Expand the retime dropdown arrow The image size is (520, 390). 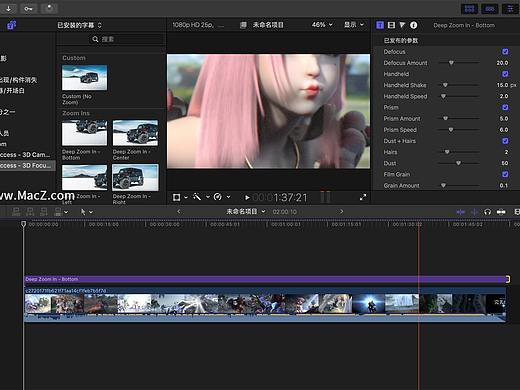tap(228, 197)
